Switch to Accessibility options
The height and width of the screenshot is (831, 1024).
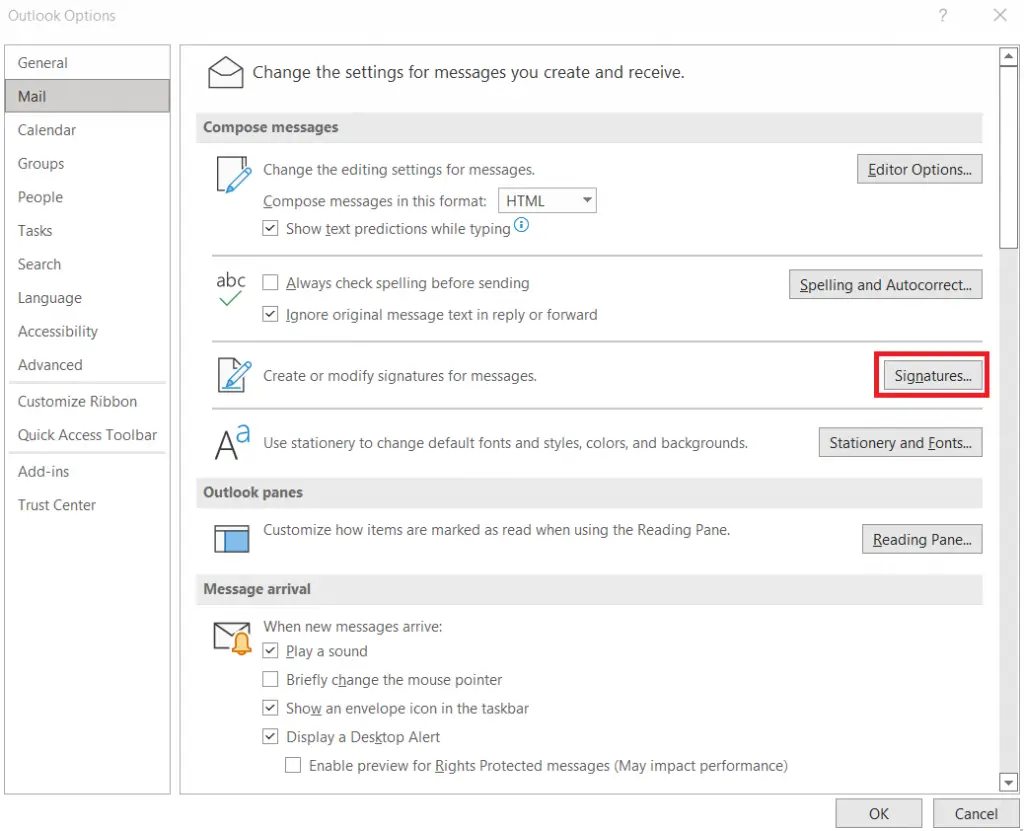click(x=88, y=331)
